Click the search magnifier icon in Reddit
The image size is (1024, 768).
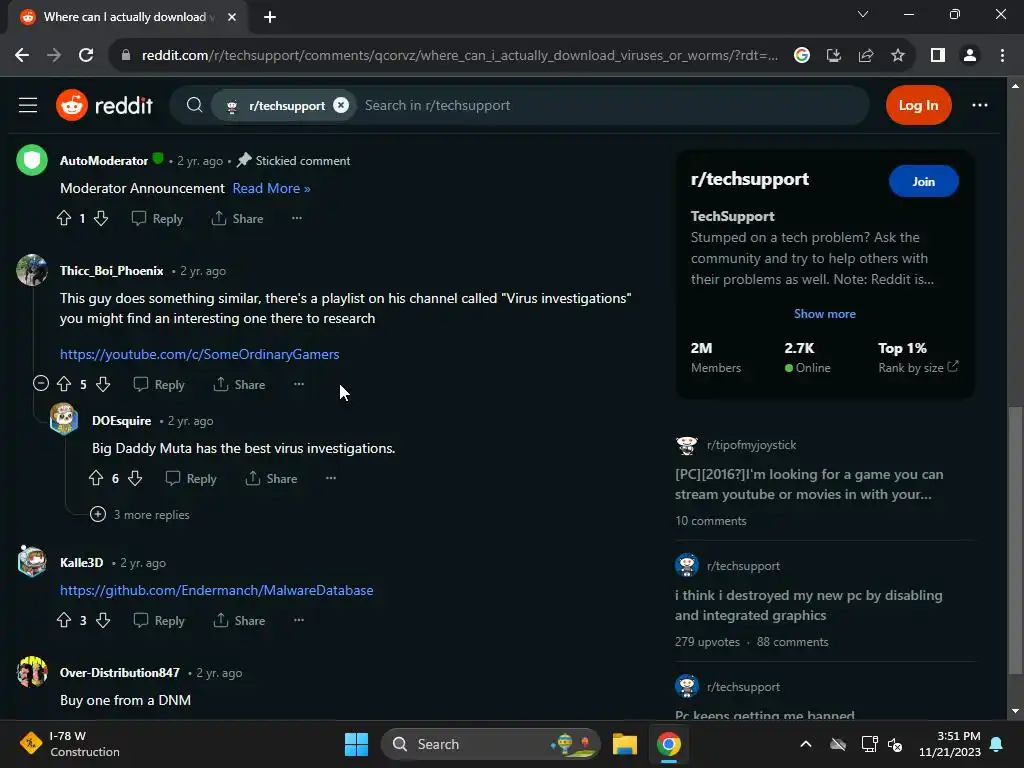coord(194,105)
